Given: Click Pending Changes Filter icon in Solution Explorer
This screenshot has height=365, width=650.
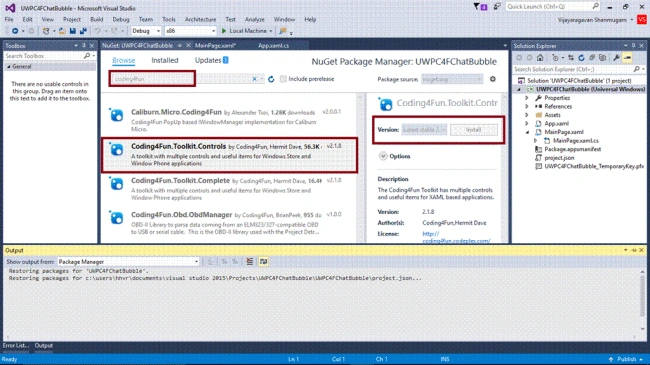Looking at the screenshot, I should click(x=555, y=58).
